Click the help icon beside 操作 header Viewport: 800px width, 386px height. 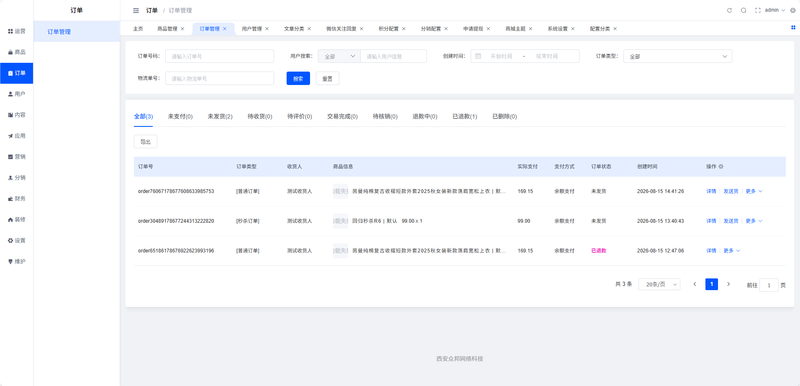tap(721, 167)
